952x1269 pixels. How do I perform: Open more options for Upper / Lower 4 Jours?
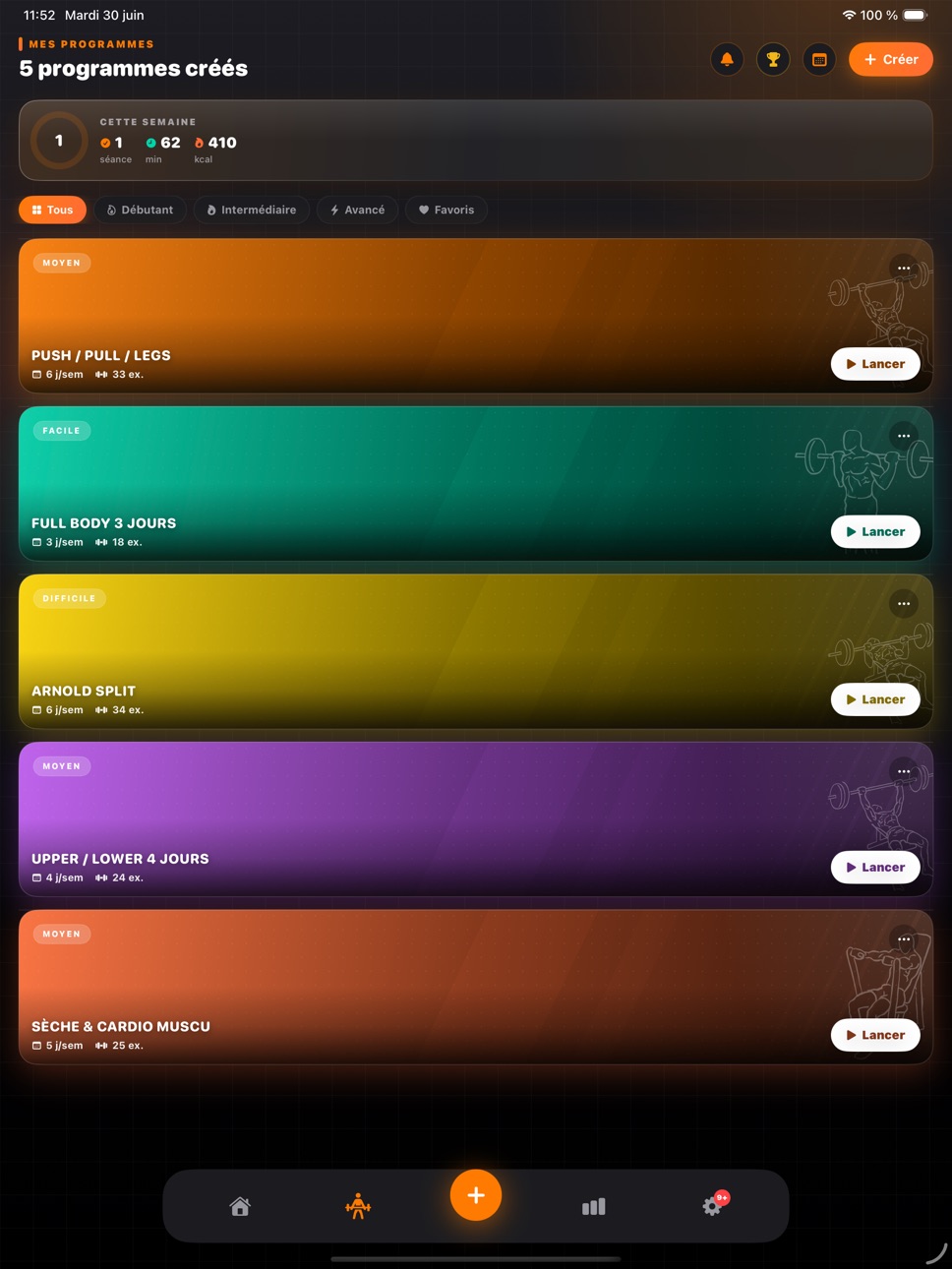[904, 771]
